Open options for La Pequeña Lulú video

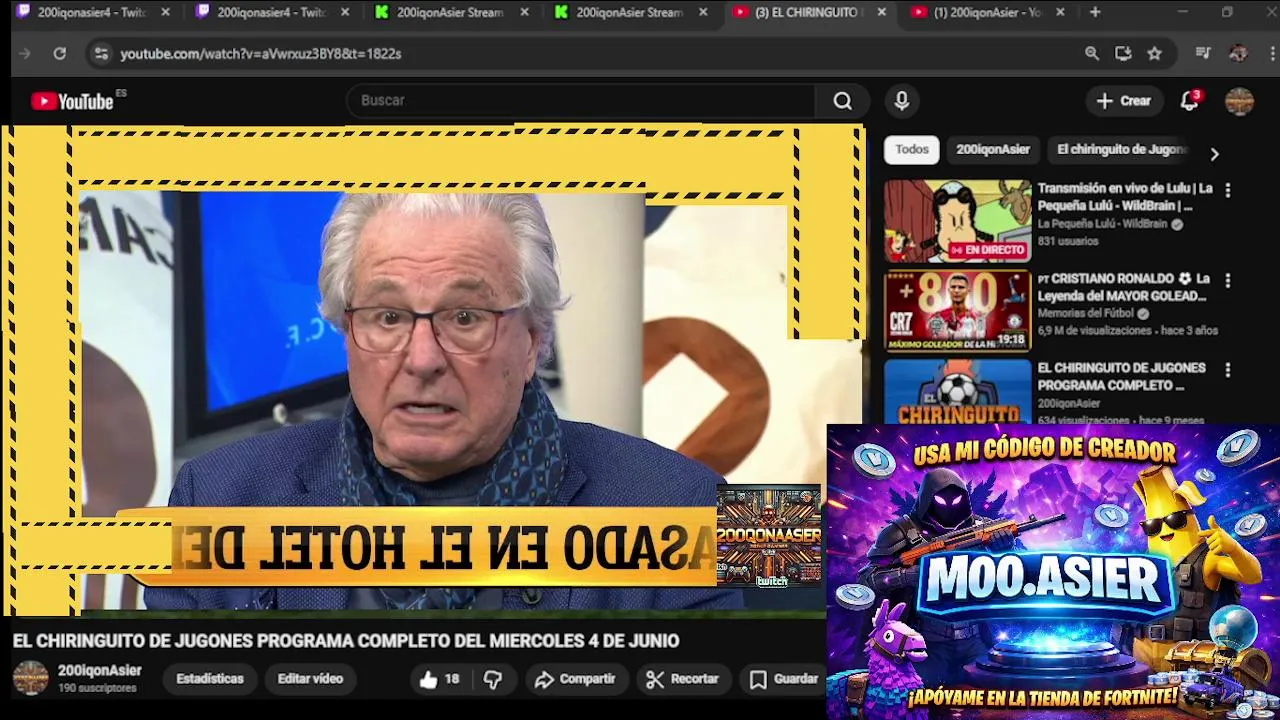pos(1228,190)
